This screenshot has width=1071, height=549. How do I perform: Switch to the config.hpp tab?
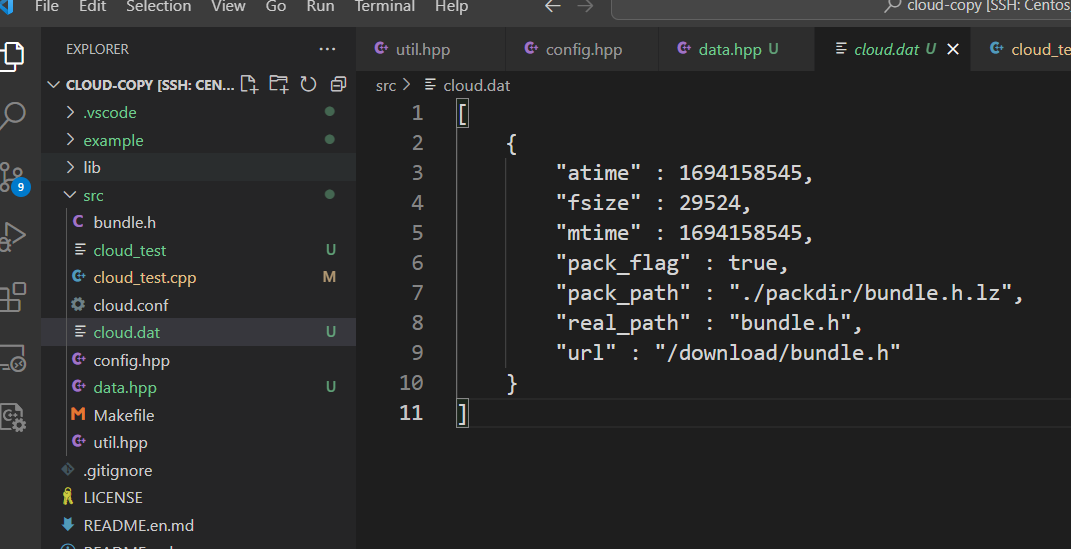coord(582,49)
